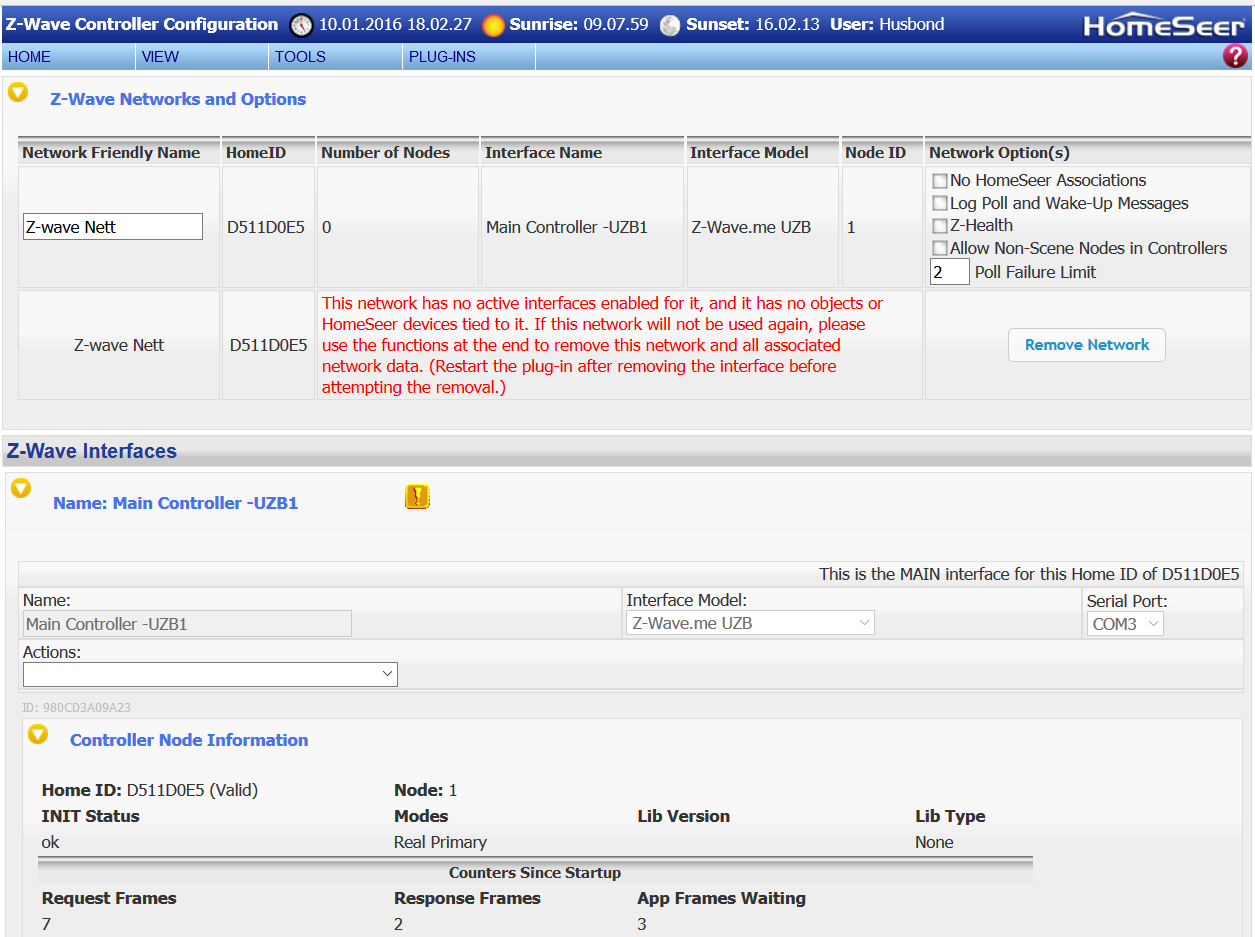Click the red no active interfaces warning text

pyautogui.click(x=602, y=345)
